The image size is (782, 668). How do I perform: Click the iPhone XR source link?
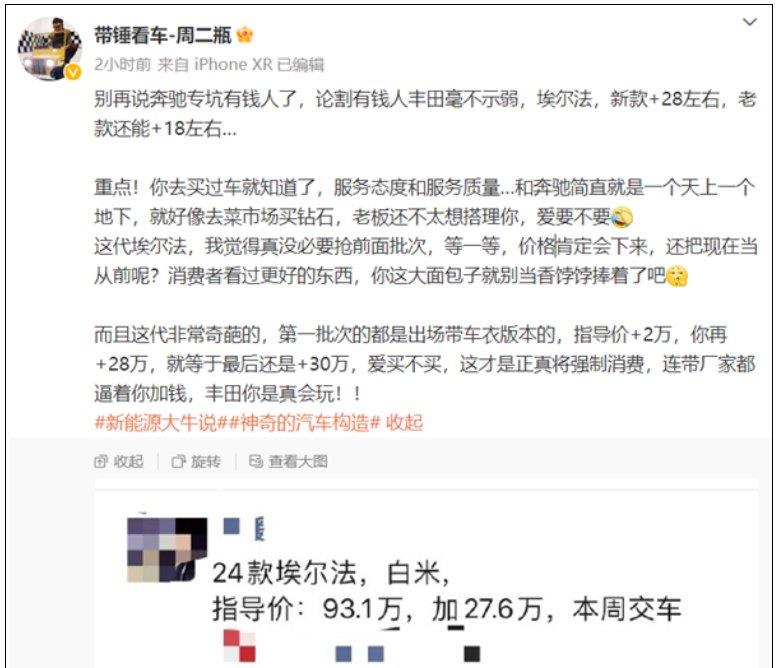pos(233,64)
